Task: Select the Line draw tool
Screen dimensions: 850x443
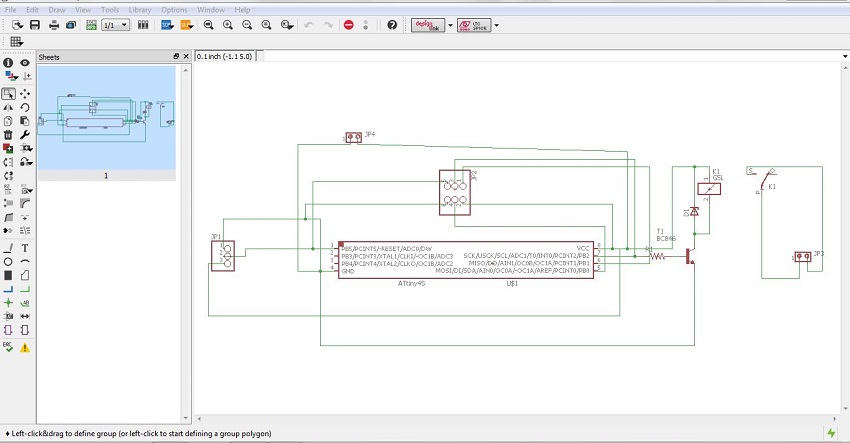Action: coord(8,248)
